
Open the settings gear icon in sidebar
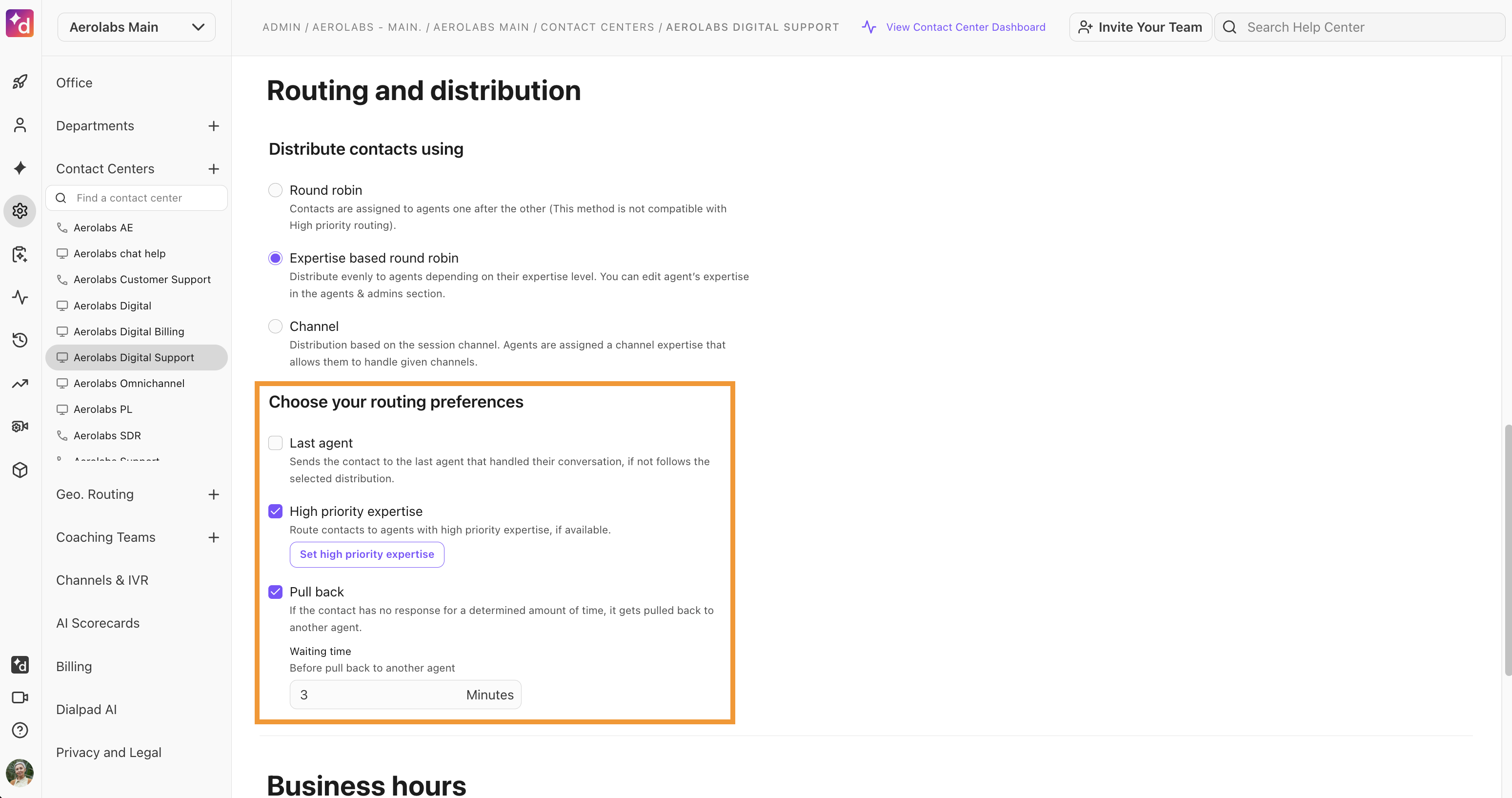(x=20, y=211)
